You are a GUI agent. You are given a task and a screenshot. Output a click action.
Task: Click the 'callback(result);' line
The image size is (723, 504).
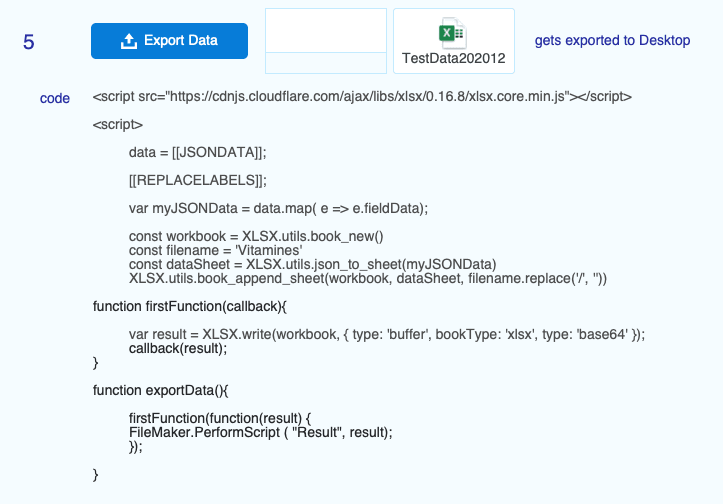[x=178, y=349]
